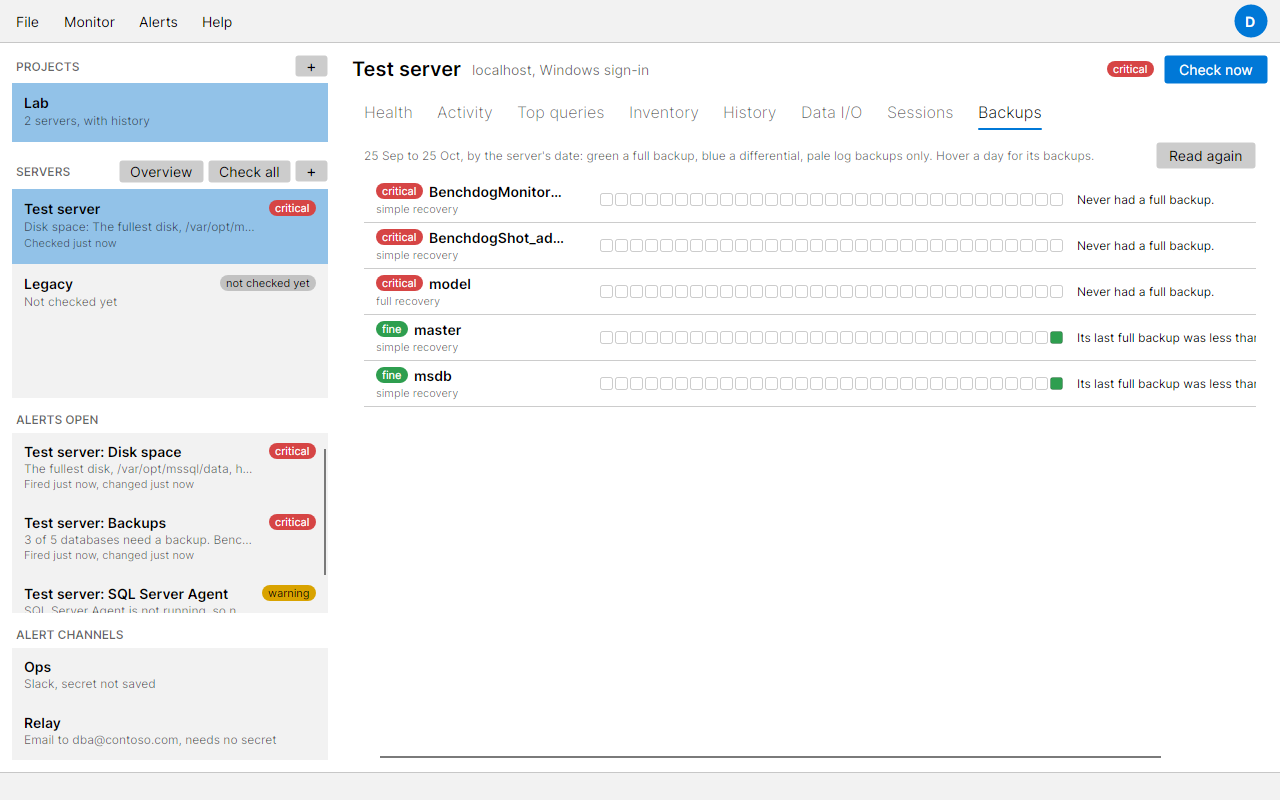This screenshot has width=1280, height=800.
Task: Select the Relay email alert channel
Action: click(170, 731)
